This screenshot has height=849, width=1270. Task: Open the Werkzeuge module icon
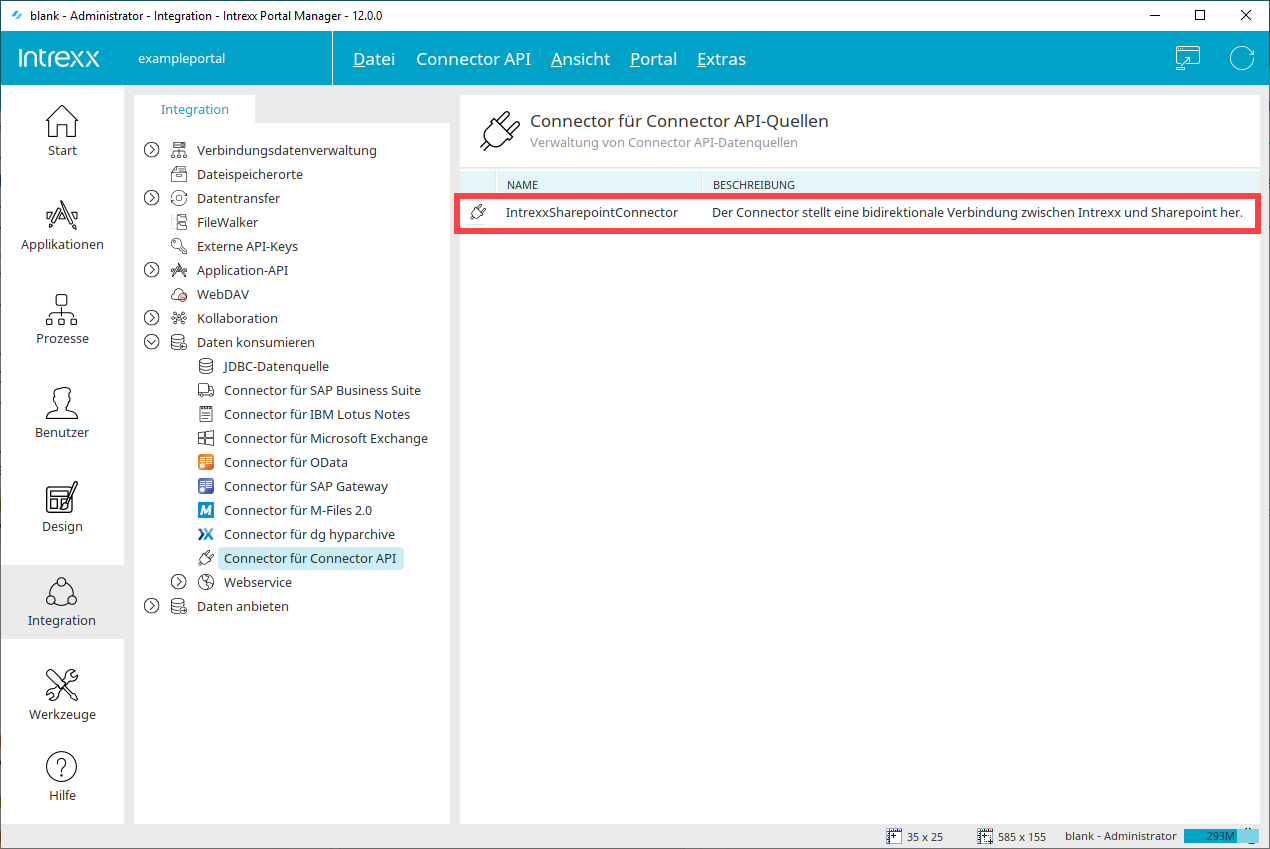coord(62,685)
